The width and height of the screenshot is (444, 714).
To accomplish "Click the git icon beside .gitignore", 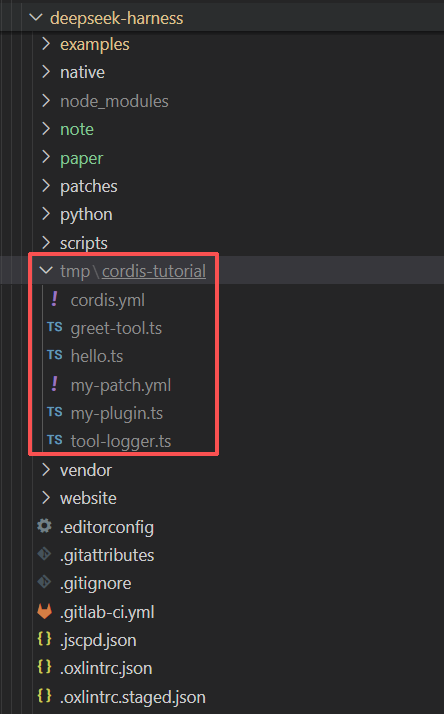I will (44, 582).
